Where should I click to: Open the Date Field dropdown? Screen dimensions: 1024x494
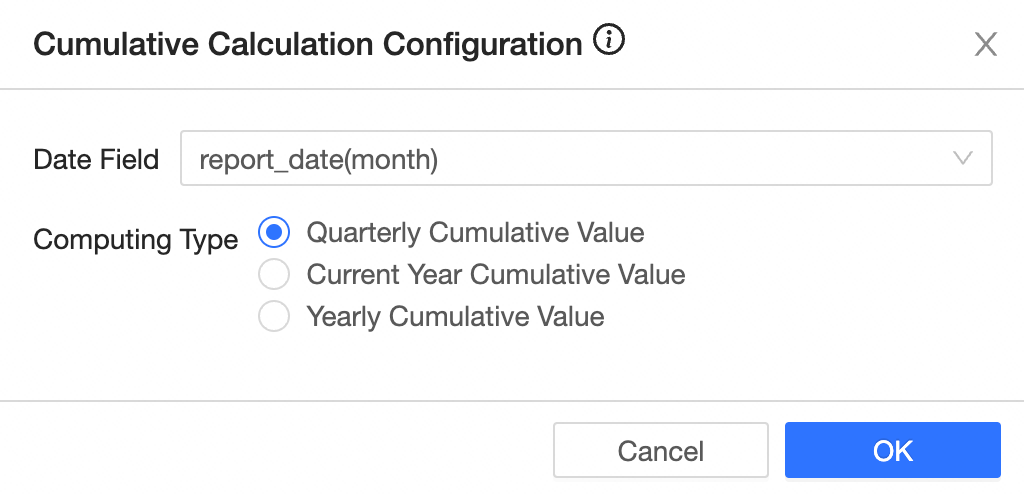(x=585, y=158)
